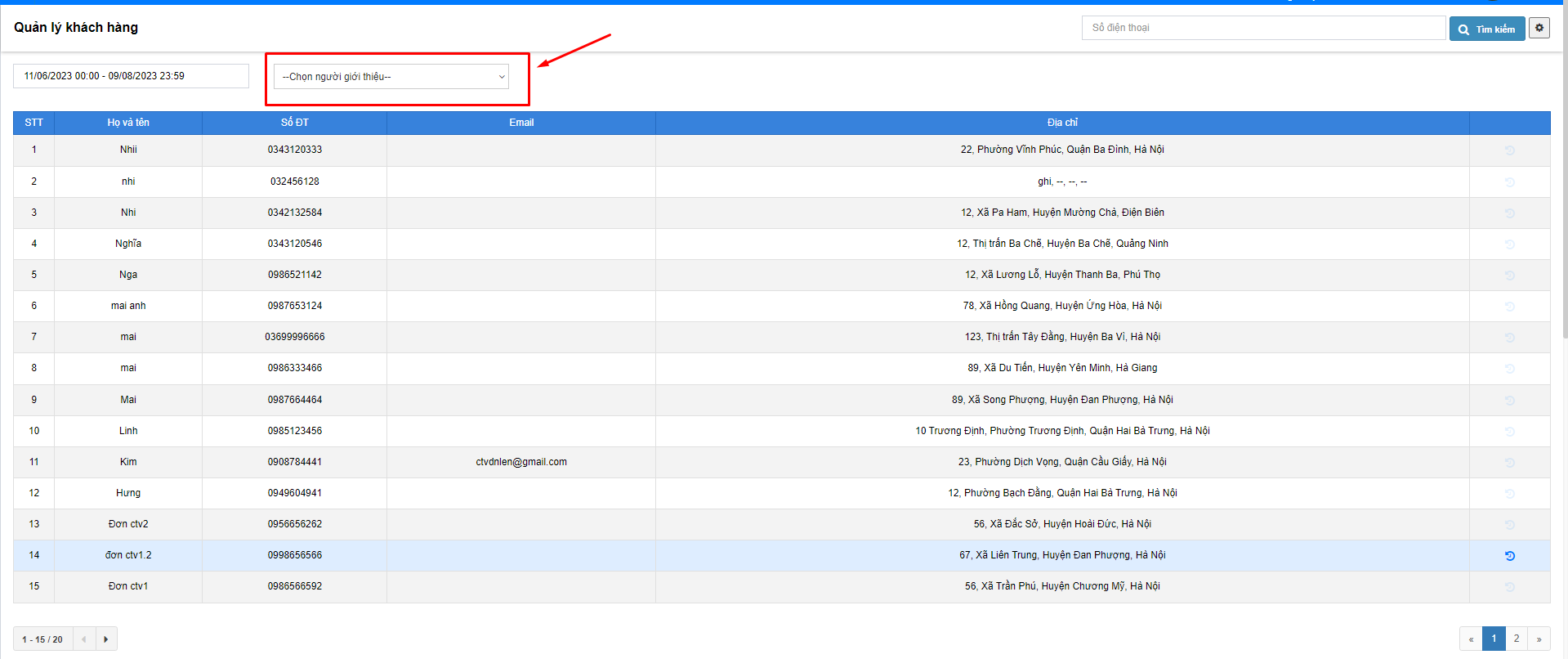Click the restore icon for Linh row
The height and width of the screenshot is (659, 1568).
coord(1510,432)
